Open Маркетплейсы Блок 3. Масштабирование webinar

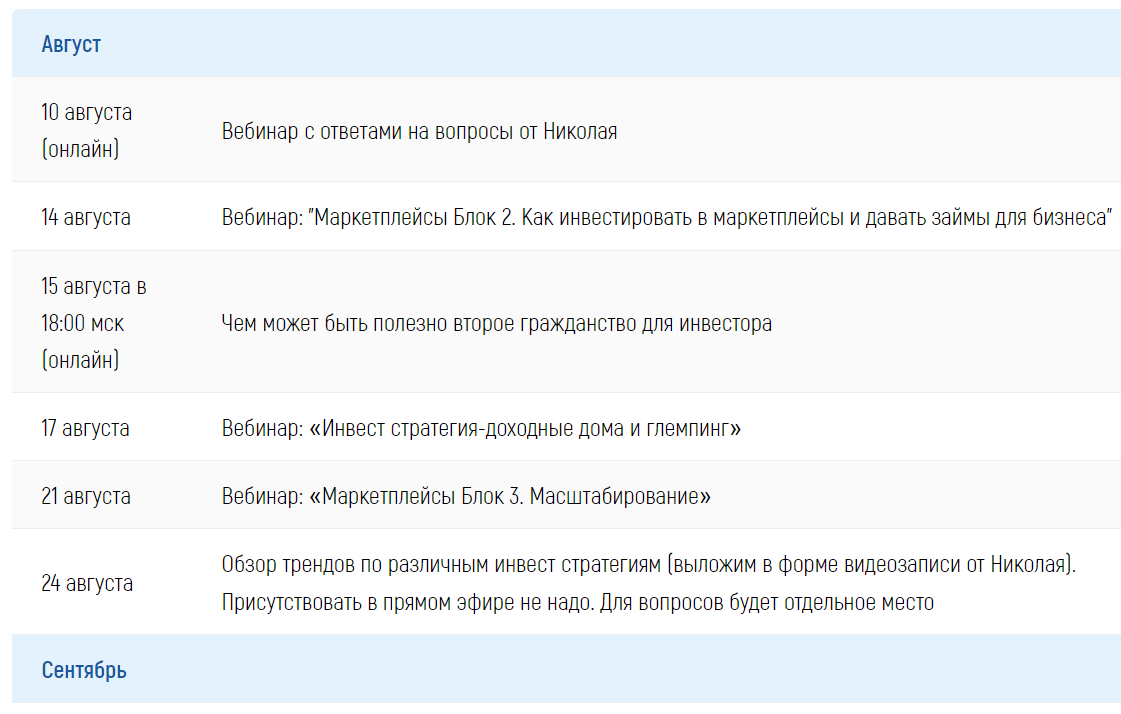466,495
